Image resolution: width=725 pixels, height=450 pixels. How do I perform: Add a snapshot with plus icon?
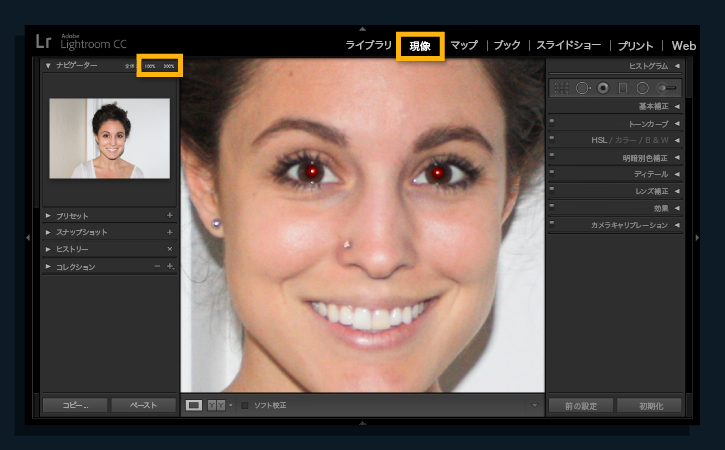[x=170, y=232]
